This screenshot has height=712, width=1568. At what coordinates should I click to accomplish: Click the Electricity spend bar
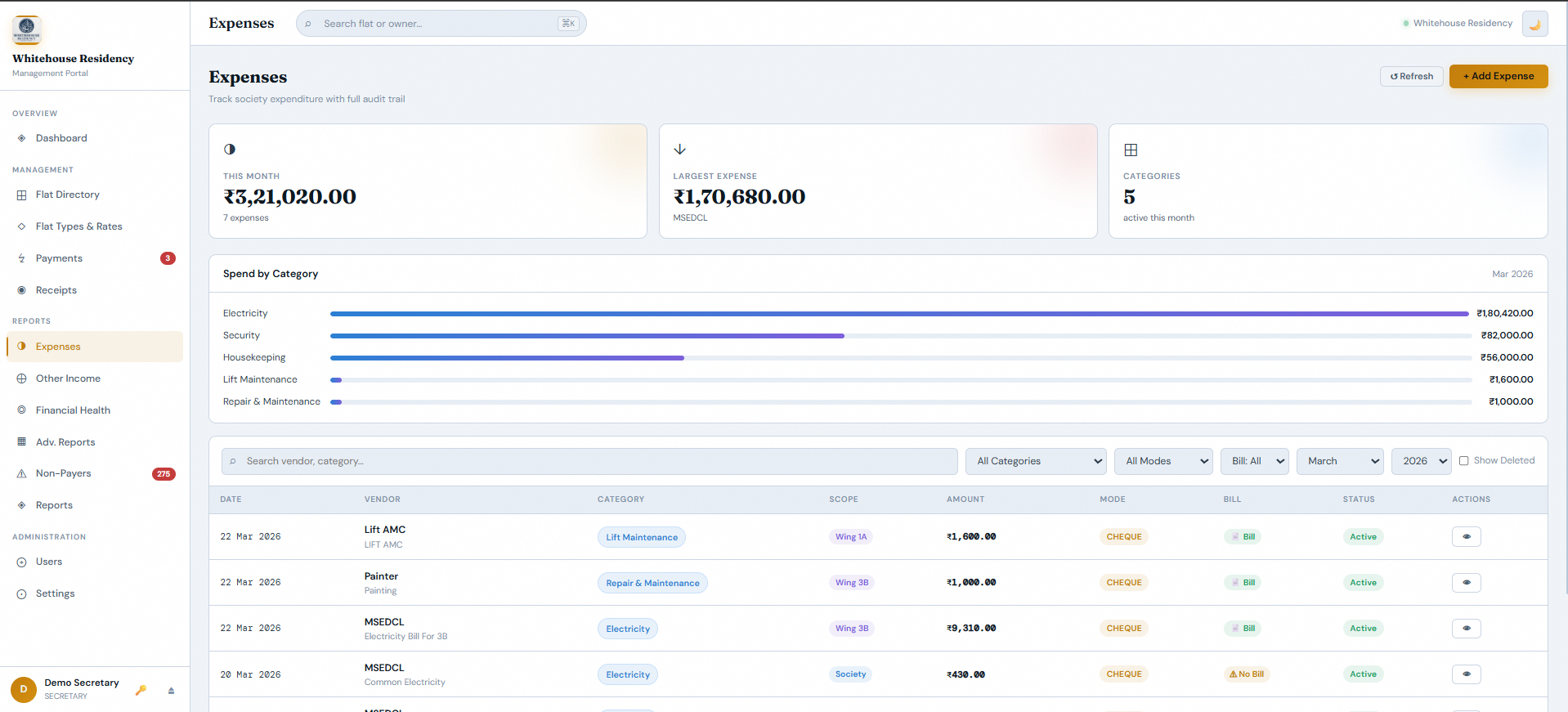pyautogui.click(x=900, y=314)
